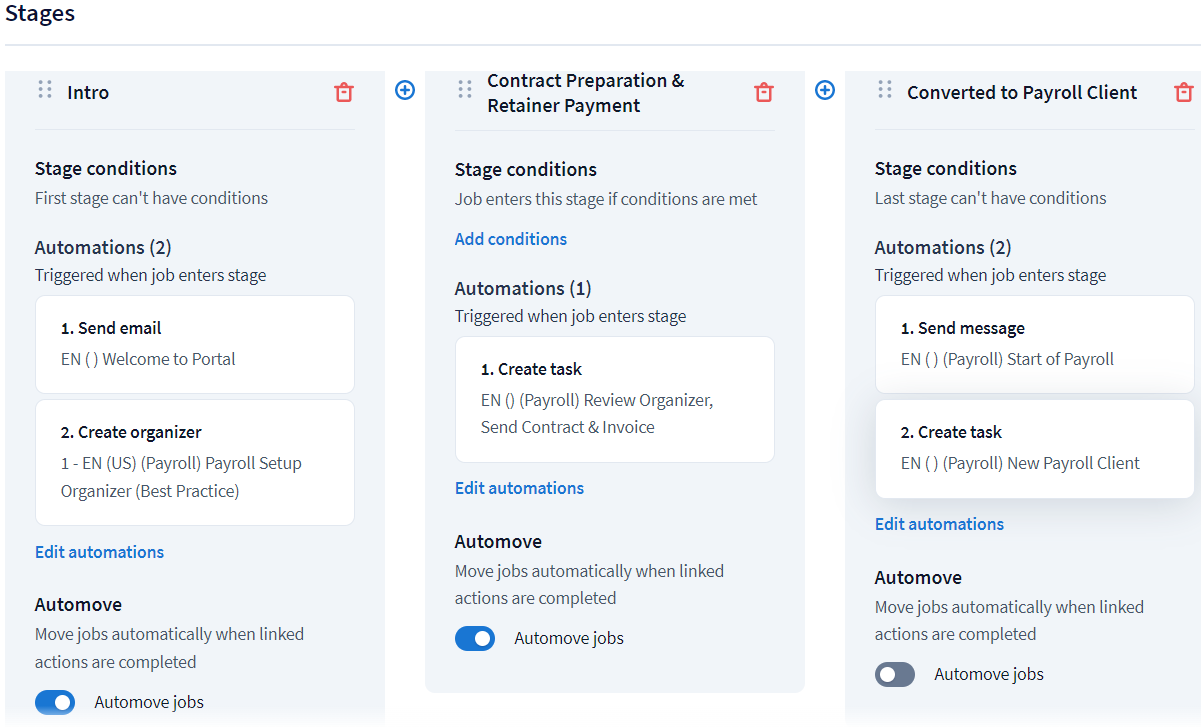Disable Automove jobs in the Intro stage
The height and width of the screenshot is (727, 1201).
(55, 702)
